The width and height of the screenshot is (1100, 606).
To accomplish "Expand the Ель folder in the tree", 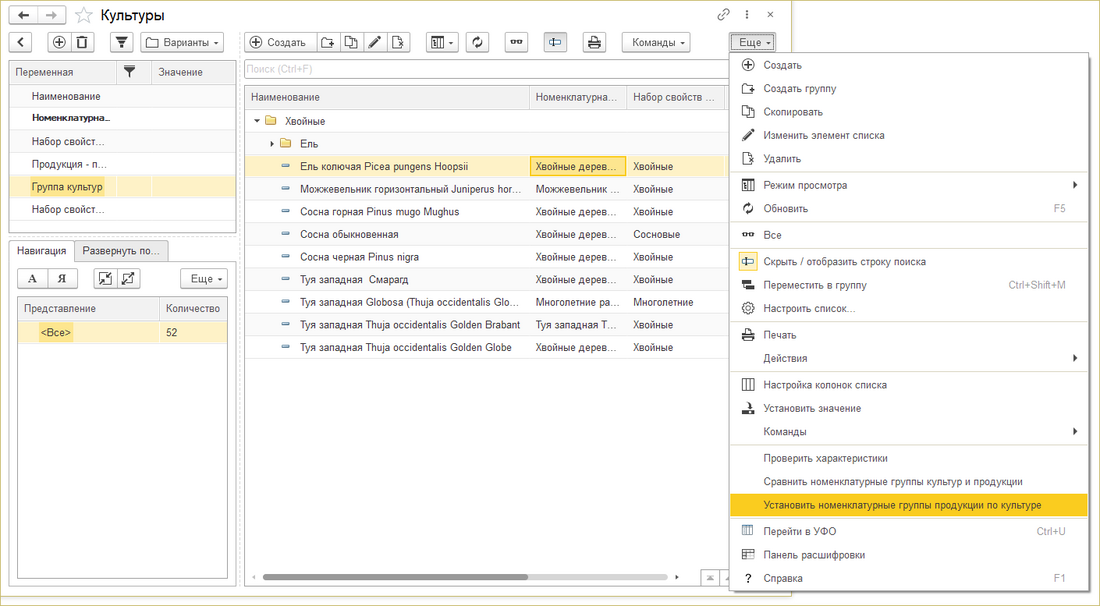I will [272, 144].
